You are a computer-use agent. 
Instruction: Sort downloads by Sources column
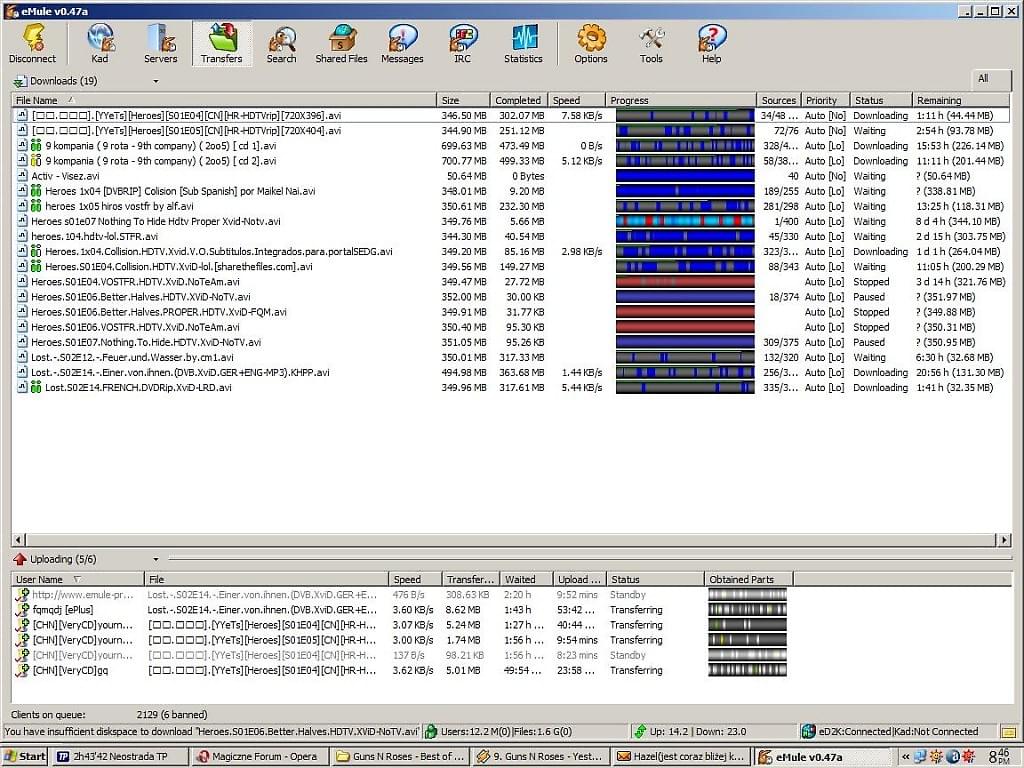[778, 100]
